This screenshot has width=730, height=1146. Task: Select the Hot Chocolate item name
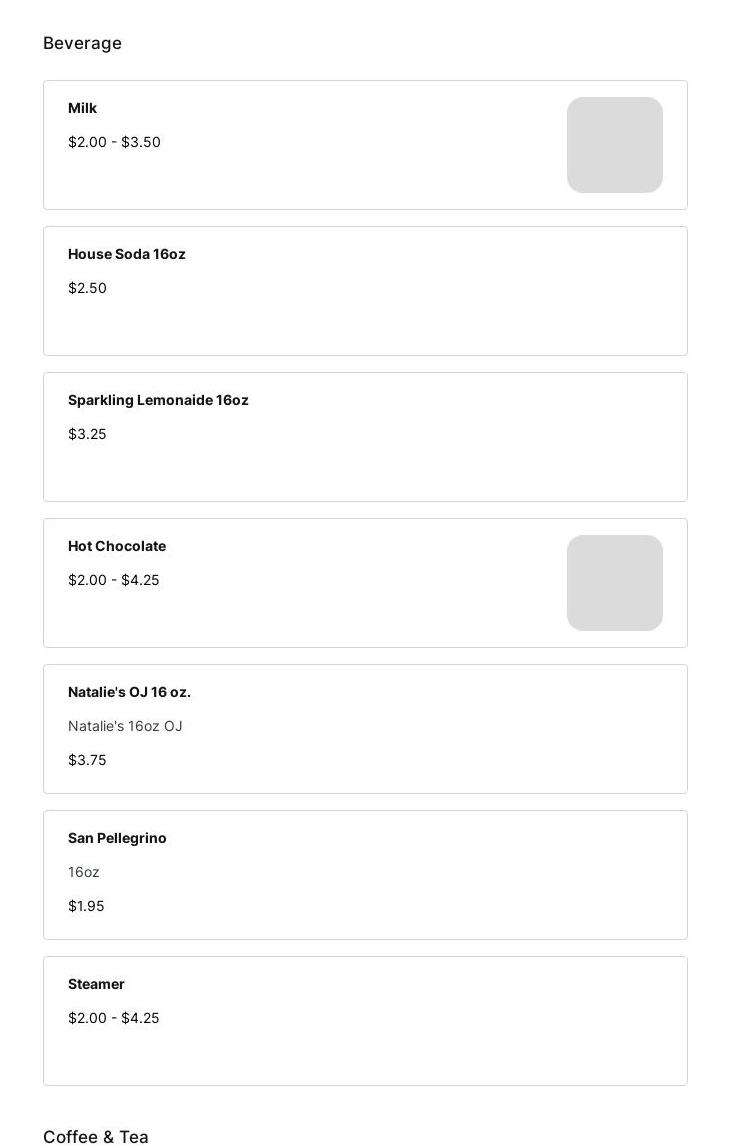coord(117,546)
